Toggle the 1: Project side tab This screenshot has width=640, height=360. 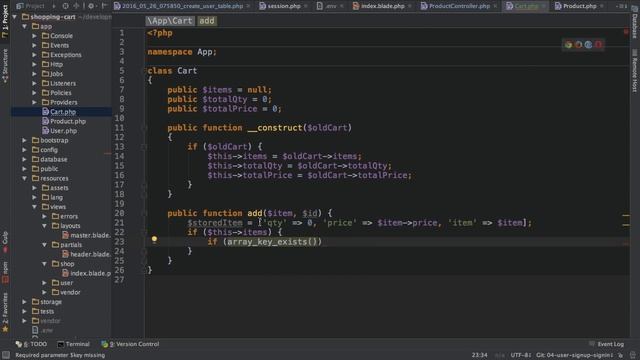(x=5, y=21)
